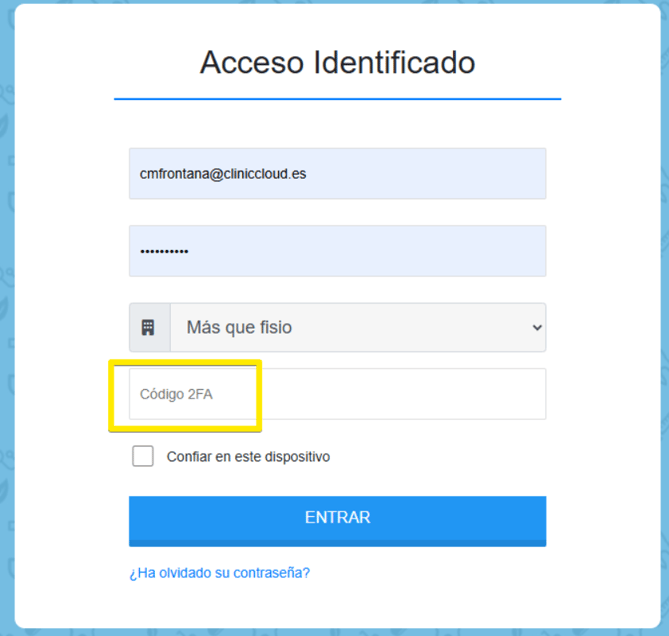Click the password dots in the password box
The width and height of the screenshot is (669, 636).
click(164, 252)
